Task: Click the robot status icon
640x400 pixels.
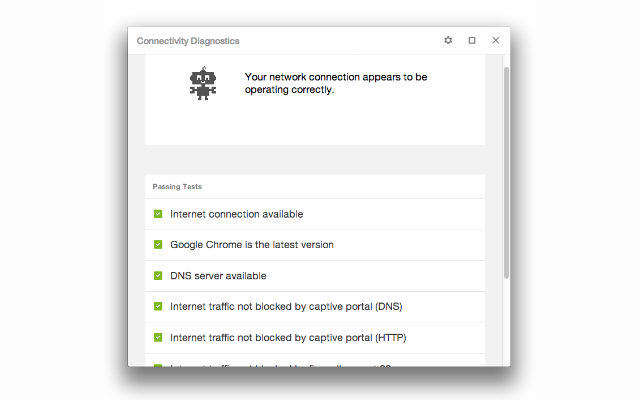Action: 203,83
